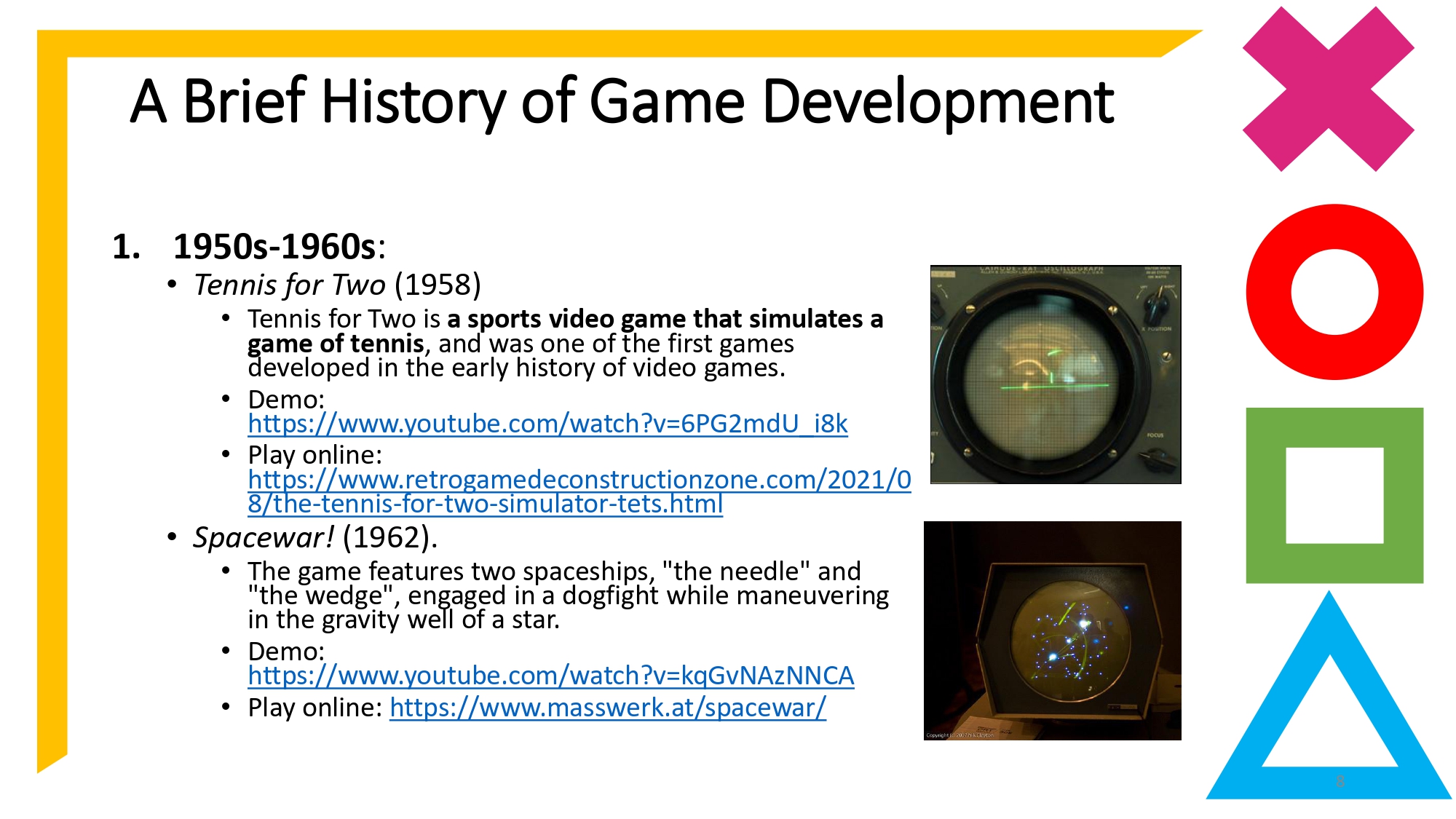The width and height of the screenshot is (1456, 819).
Task: Open the masswerk.at Spacewar play link
Action: click(608, 707)
